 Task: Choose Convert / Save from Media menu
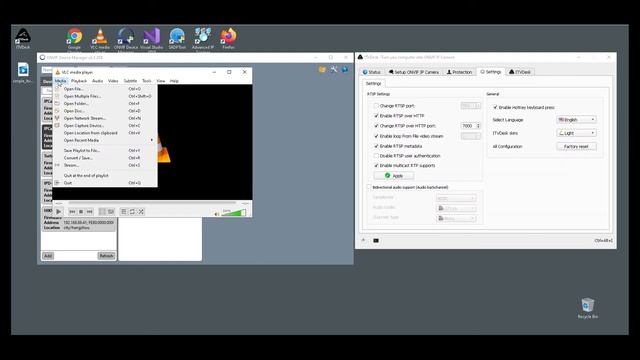tap(105, 158)
